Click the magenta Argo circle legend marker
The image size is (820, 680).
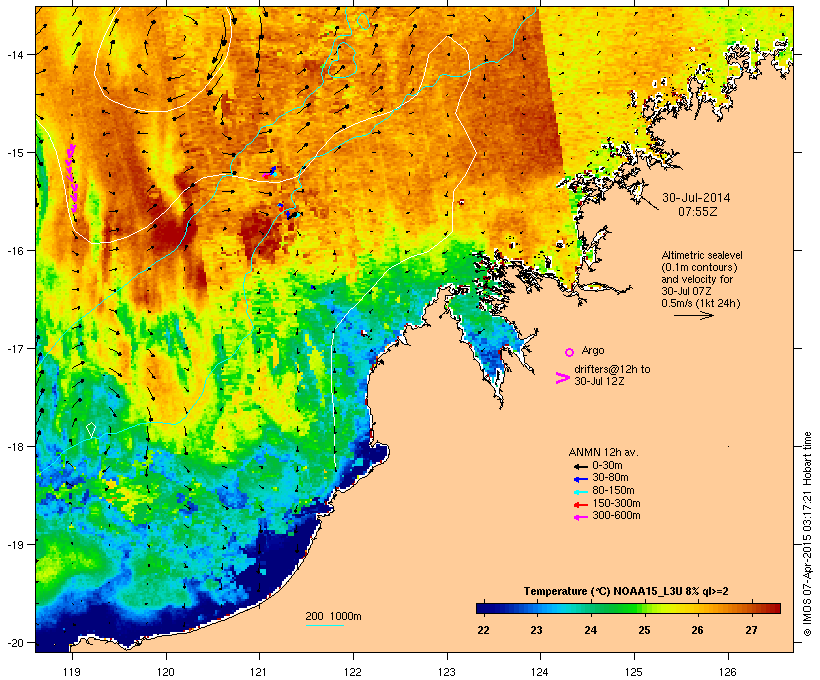[570, 353]
